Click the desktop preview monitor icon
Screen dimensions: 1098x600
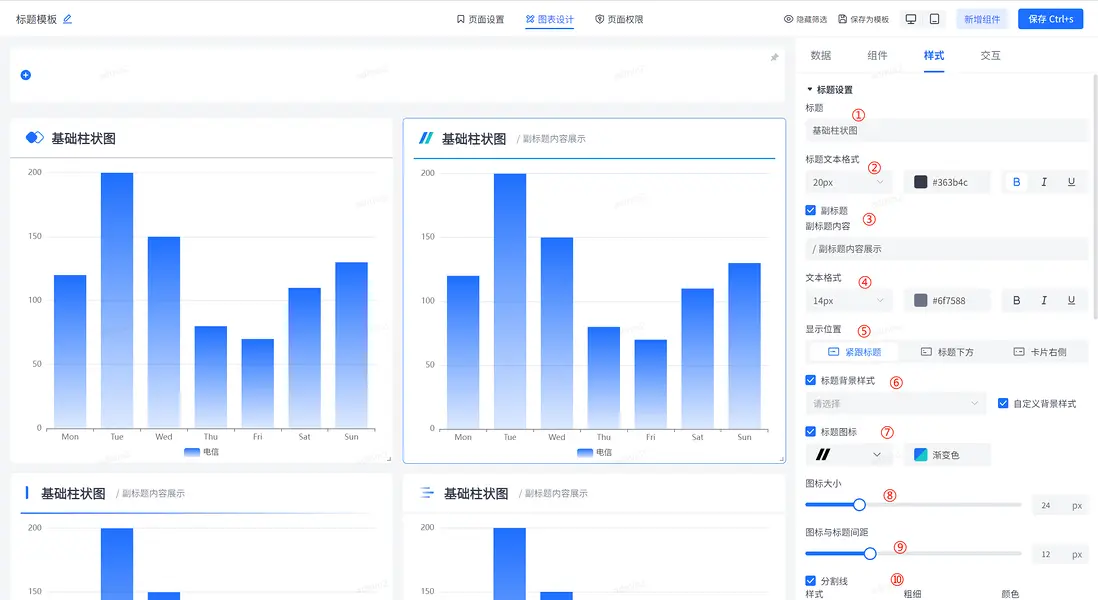(910, 19)
